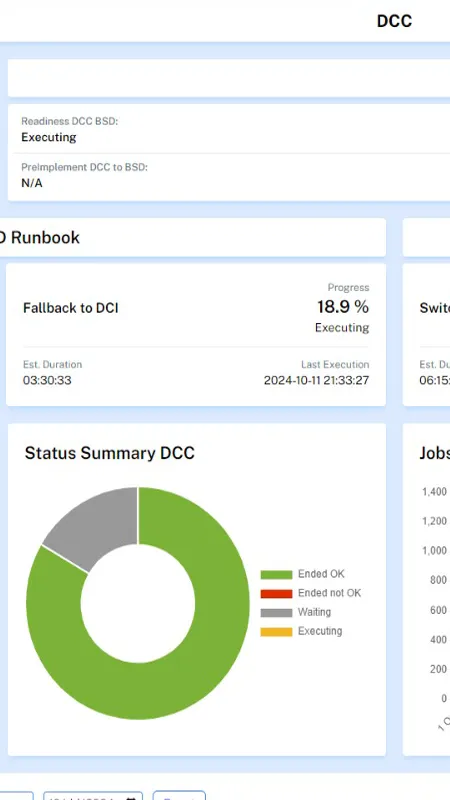Click the date input field at bottom
This screenshot has width=450, height=800.
pyautogui.click(x=93, y=796)
